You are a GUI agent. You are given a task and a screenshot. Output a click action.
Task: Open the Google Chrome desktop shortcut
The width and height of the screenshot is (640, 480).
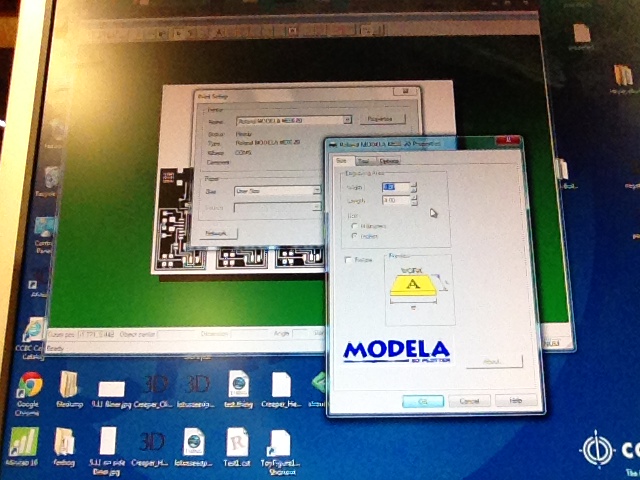(29, 385)
